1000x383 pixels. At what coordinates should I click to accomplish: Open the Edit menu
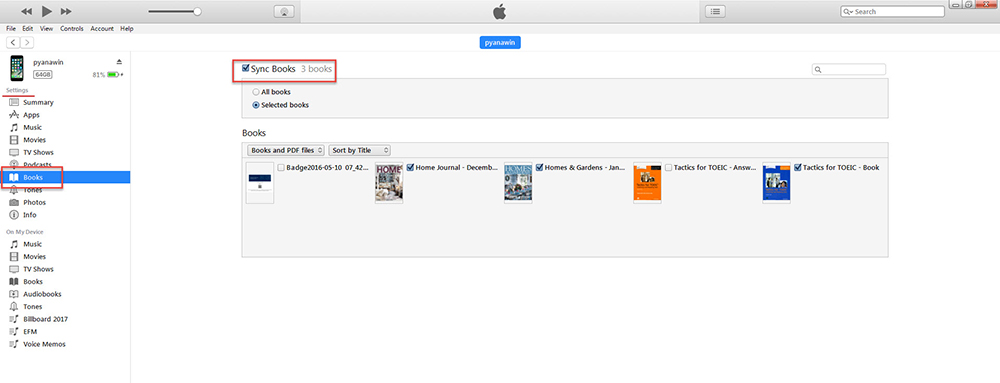click(x=27, y=29)
